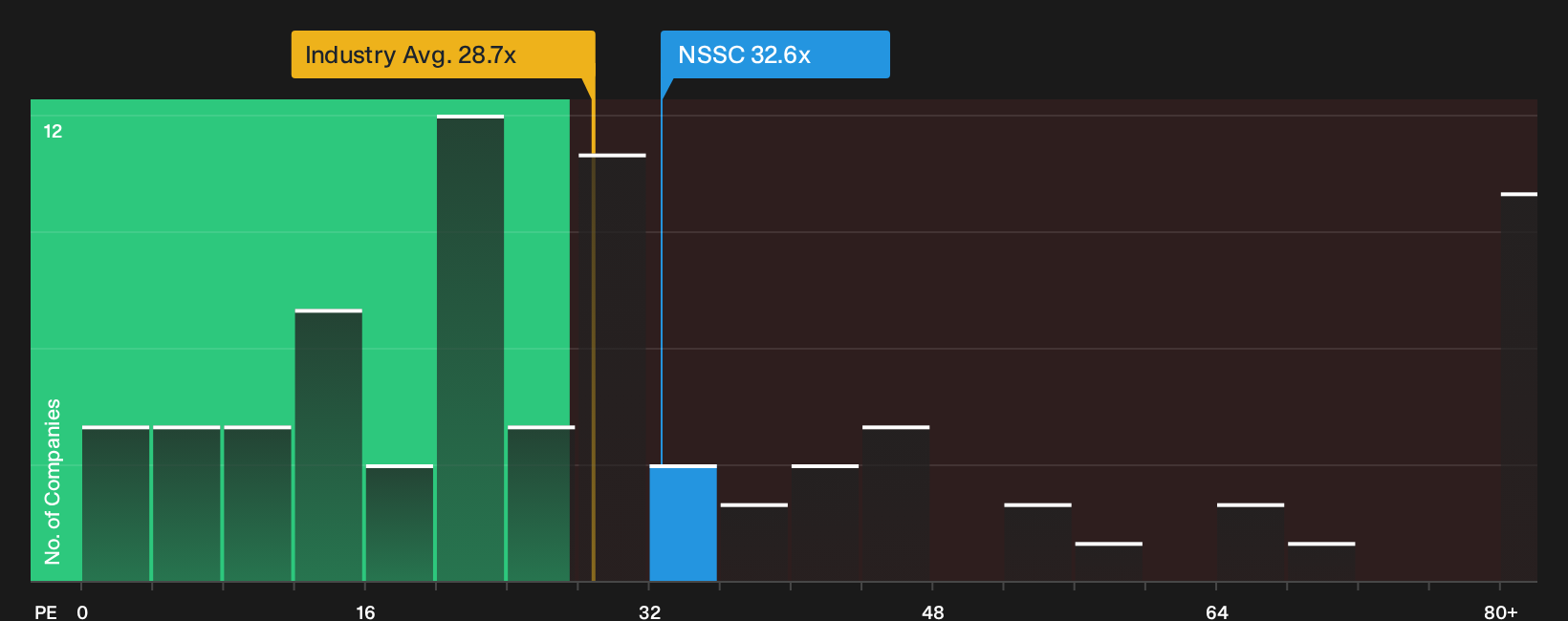
Task: Click the axis label 80+
Action: (1500, 611)
